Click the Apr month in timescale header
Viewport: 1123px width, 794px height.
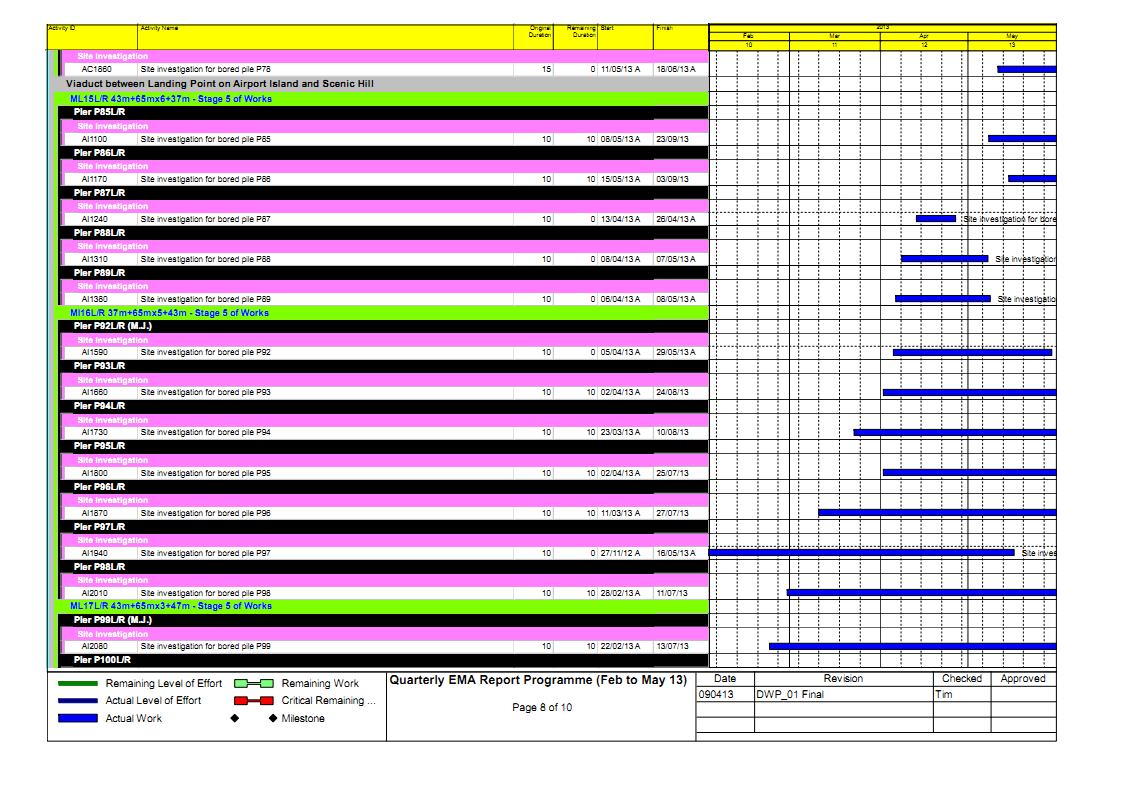[924, 36]
